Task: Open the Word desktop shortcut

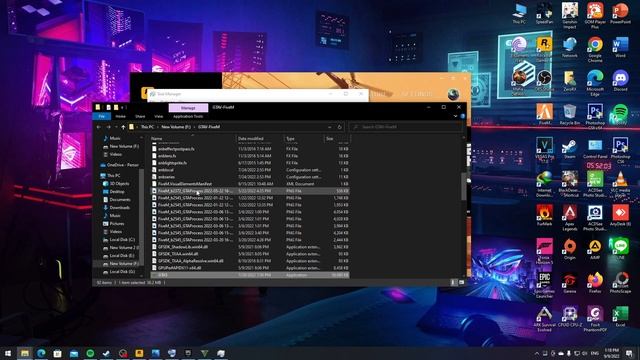Action: click(x=620, y=47)
